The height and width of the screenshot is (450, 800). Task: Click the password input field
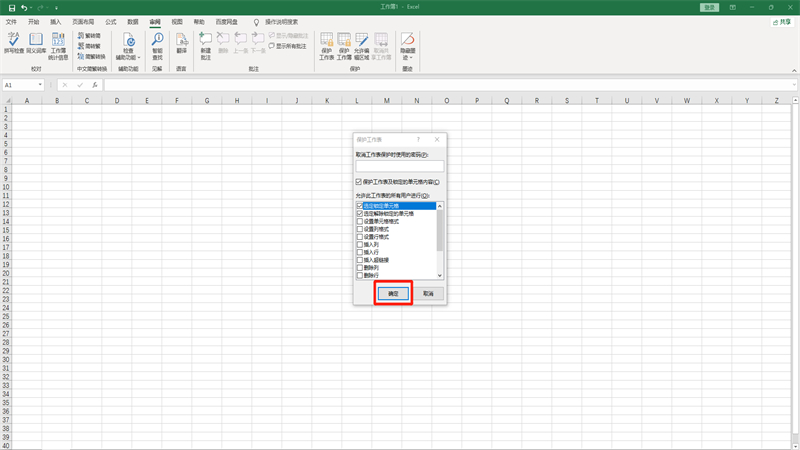click(x=399, y=166)
